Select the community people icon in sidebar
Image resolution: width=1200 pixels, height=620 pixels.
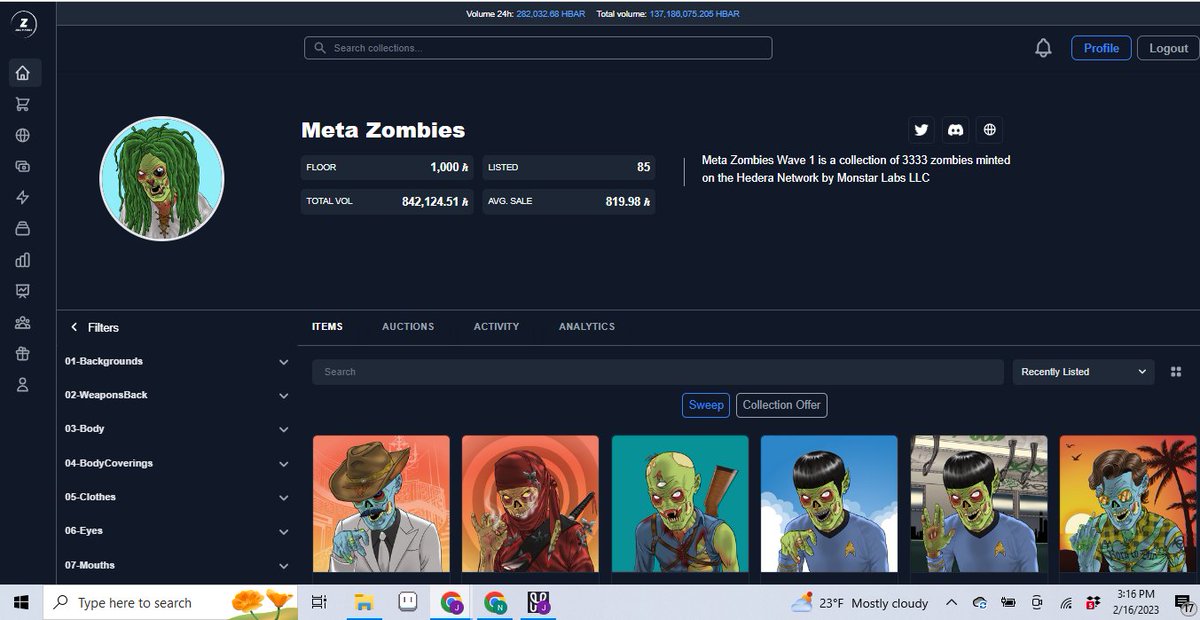pos(23,322)
